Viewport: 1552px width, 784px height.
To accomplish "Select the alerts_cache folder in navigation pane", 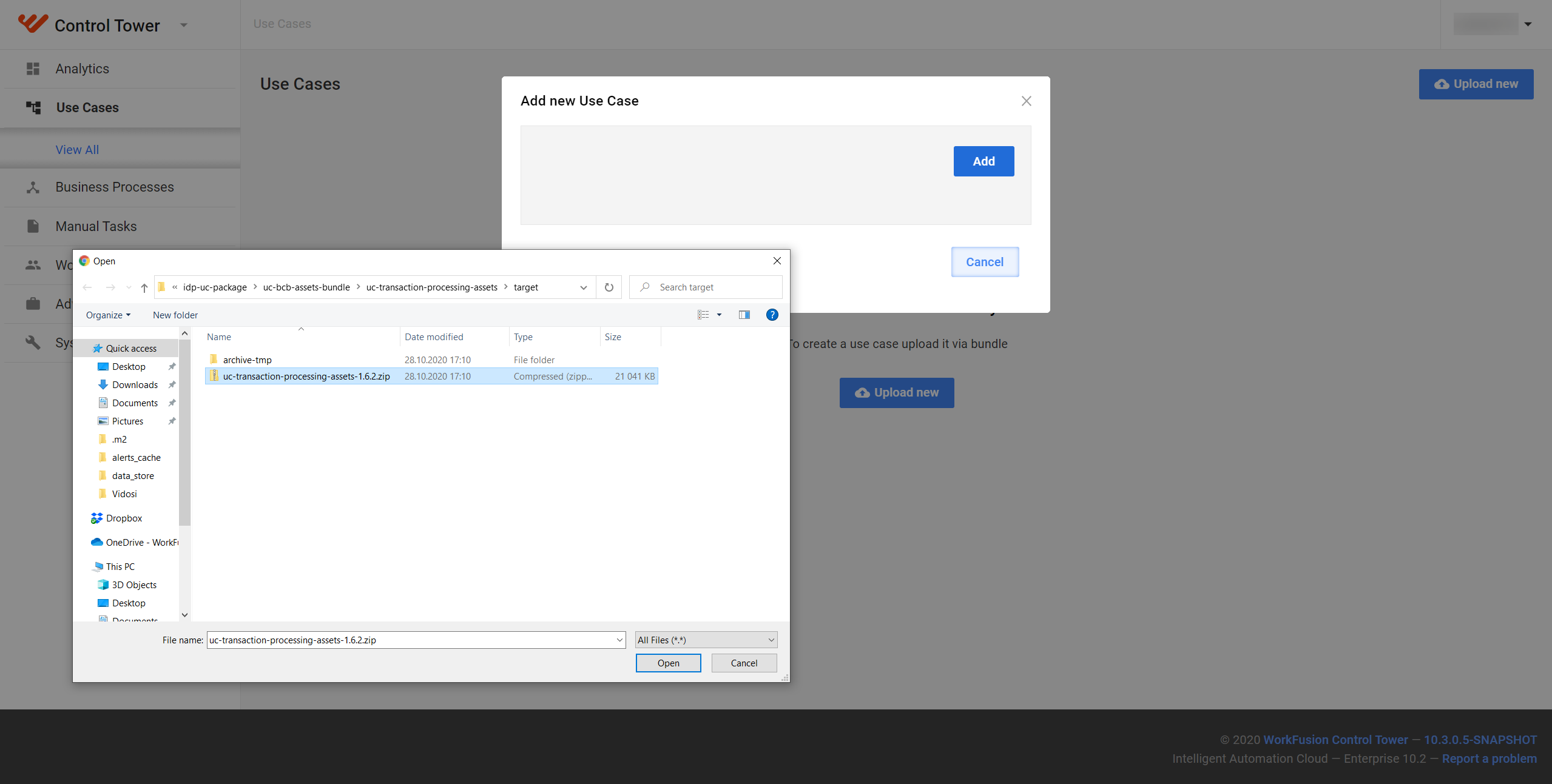I will point(136,458).
